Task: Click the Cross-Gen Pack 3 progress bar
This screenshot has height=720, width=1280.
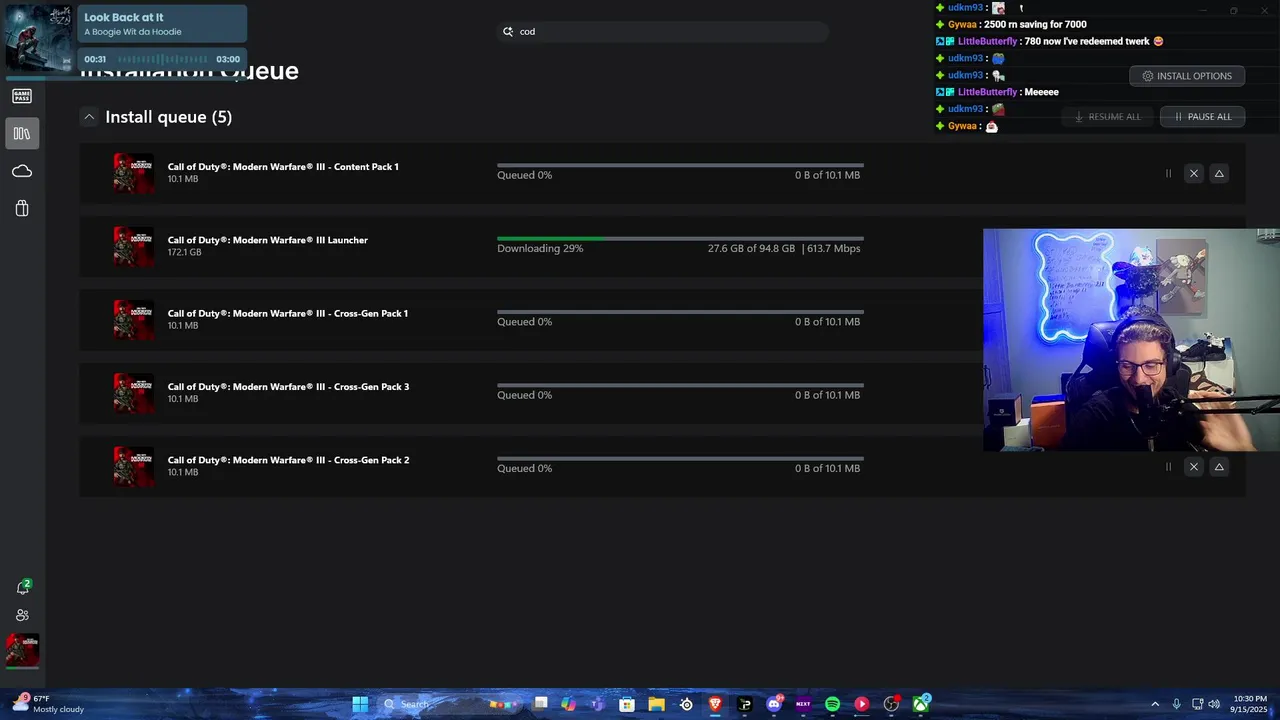Action: [x=680, y=385]
